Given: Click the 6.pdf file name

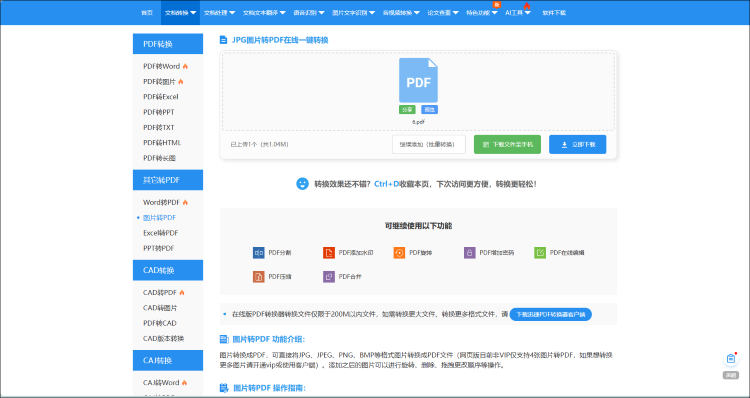Looking at the screenshot, I should coord(419,122).
